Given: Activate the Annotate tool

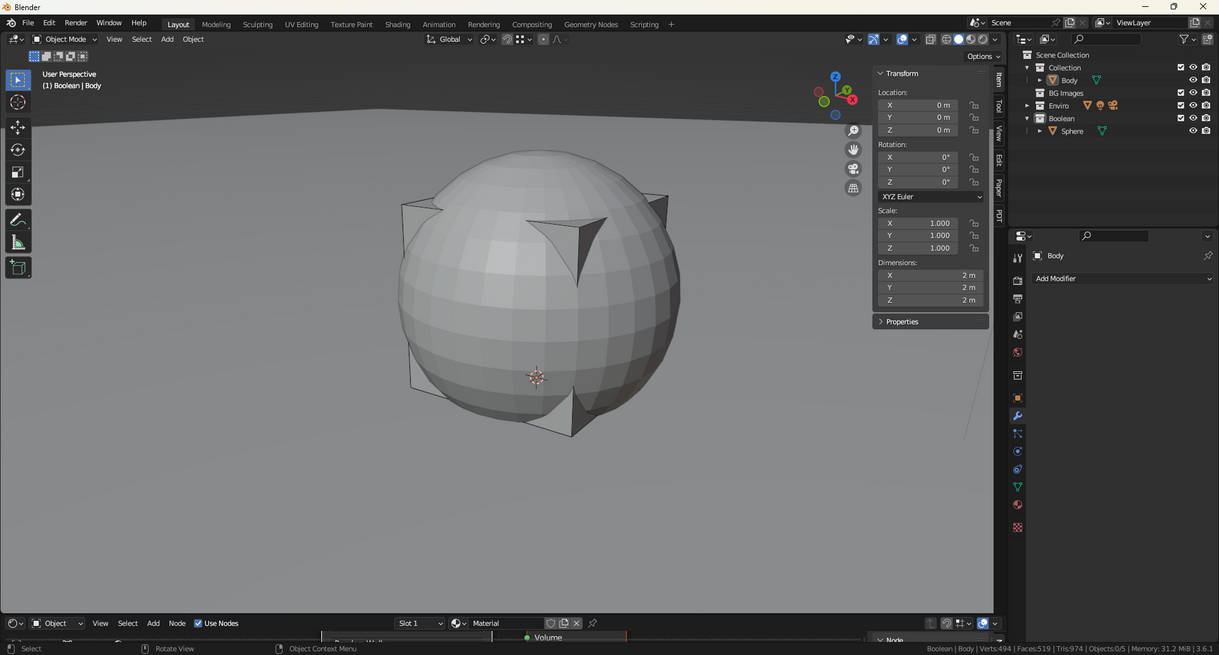Looking at the screenshot, I should [18, 220].
